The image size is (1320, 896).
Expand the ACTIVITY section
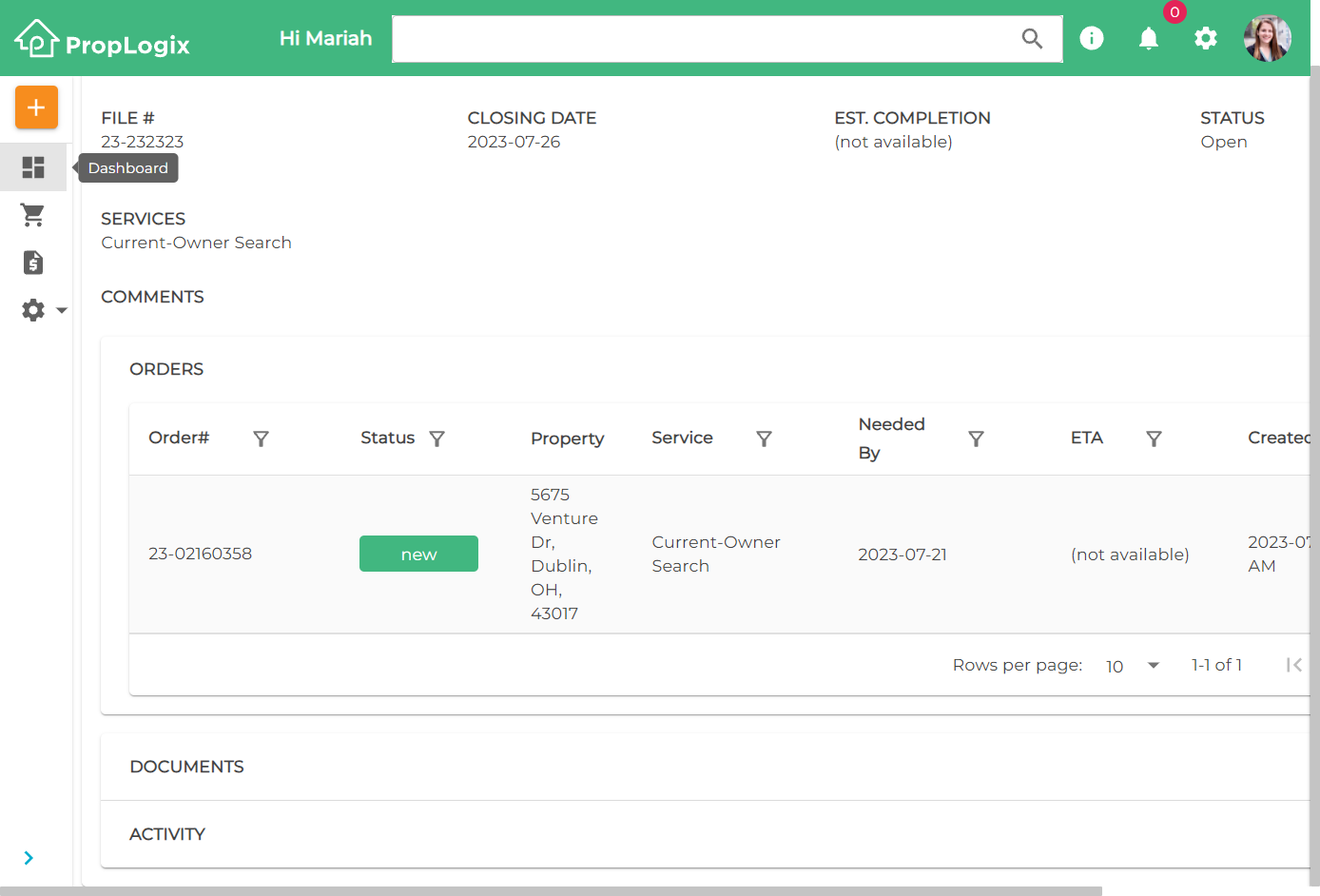point(705,834)
